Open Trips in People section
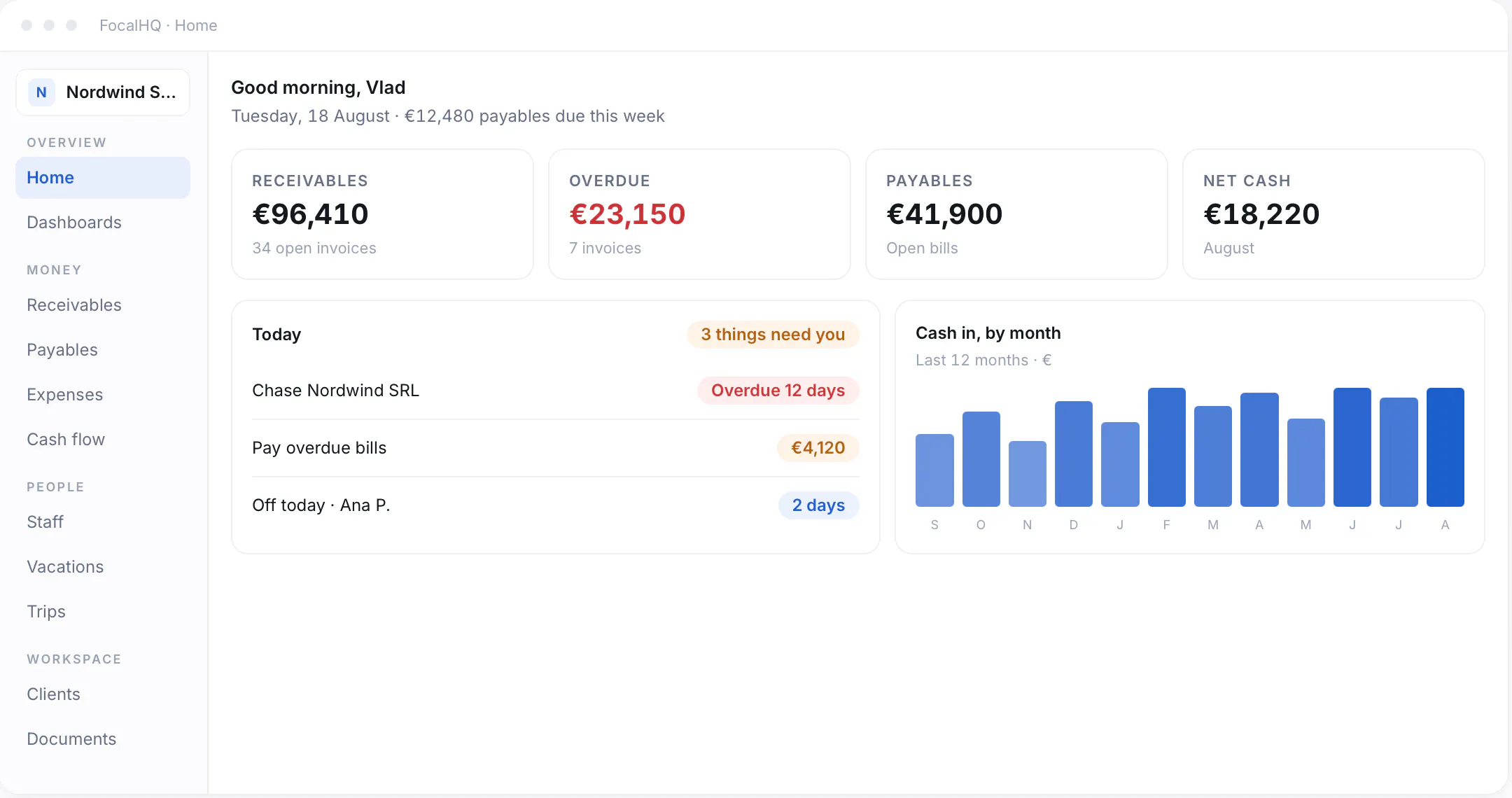 tap(103, 612)
